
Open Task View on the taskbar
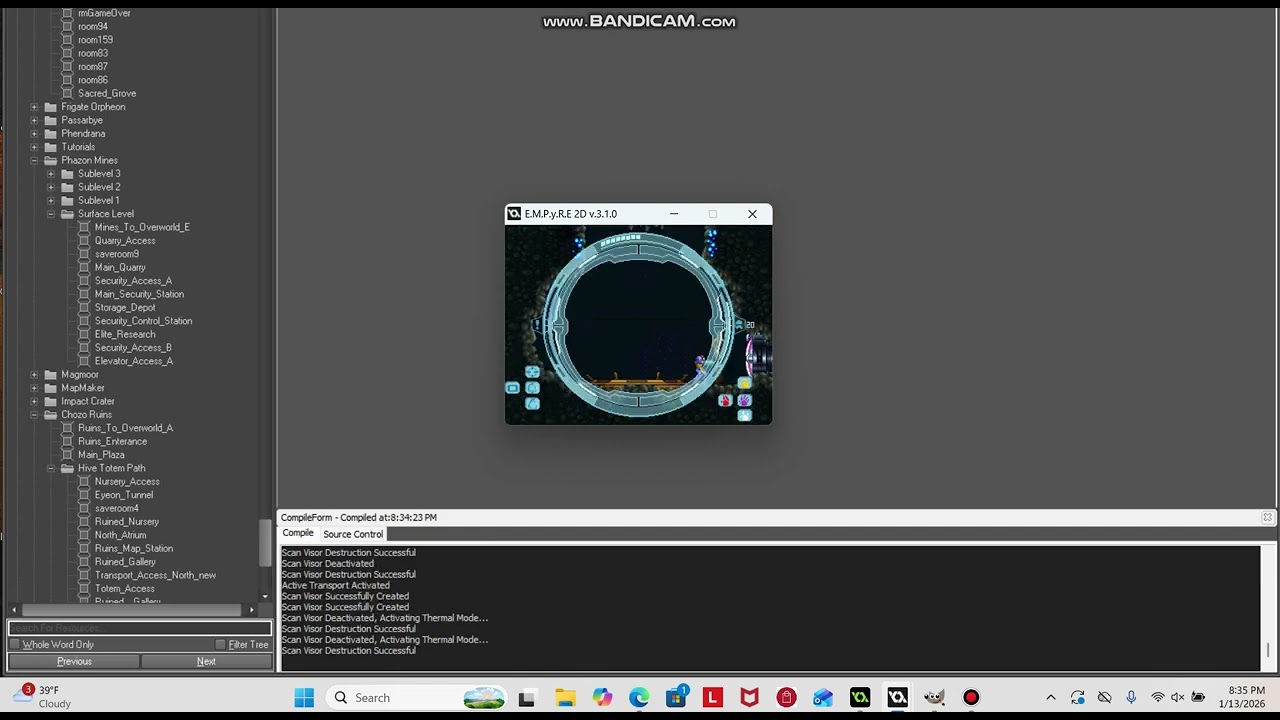click(x=527, y=697)
